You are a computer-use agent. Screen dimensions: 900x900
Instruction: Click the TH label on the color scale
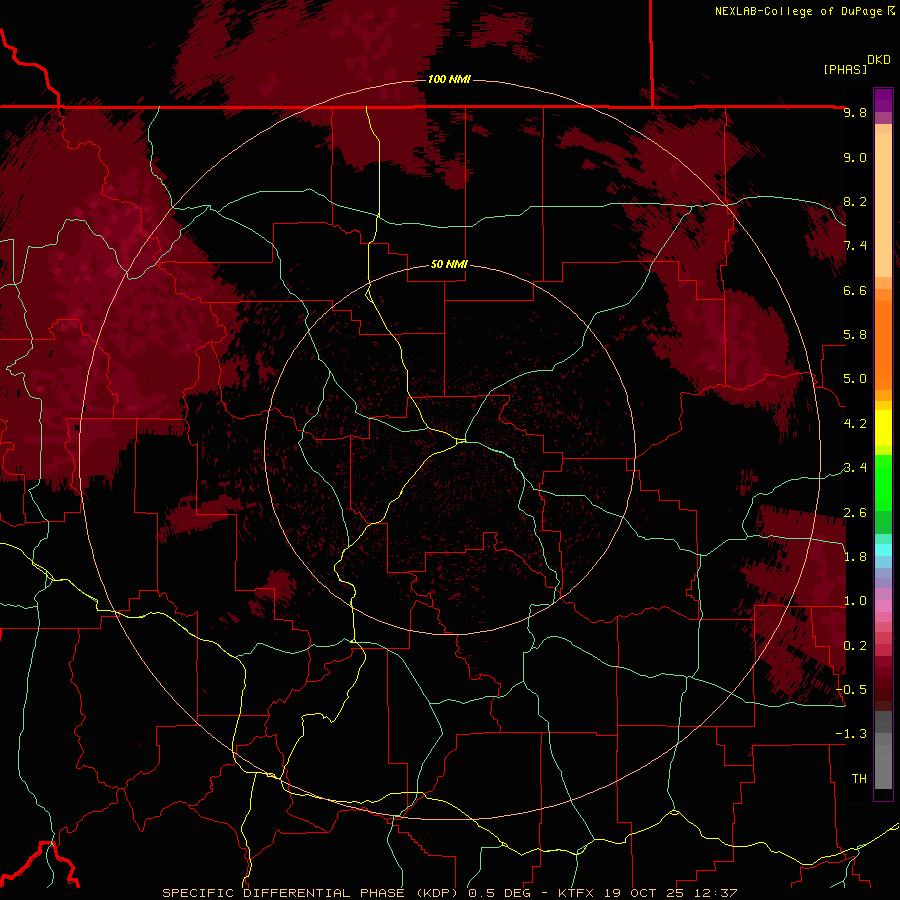(859, 779)
